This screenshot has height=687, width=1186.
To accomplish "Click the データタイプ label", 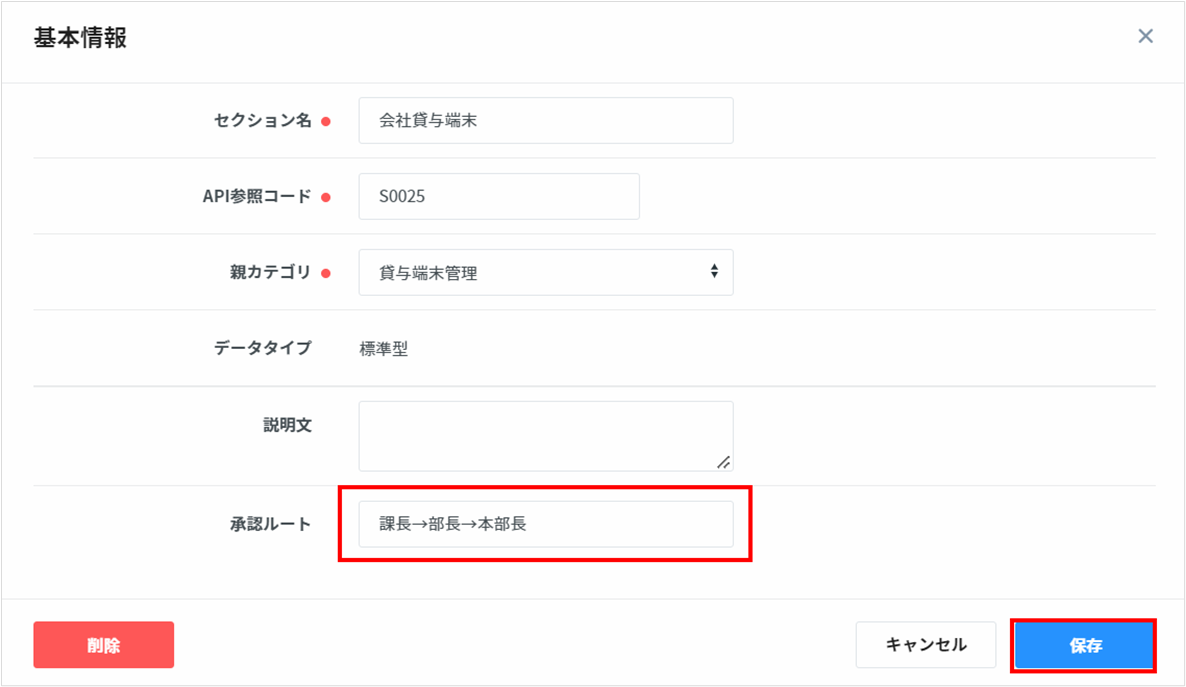I will coord(262,348).
